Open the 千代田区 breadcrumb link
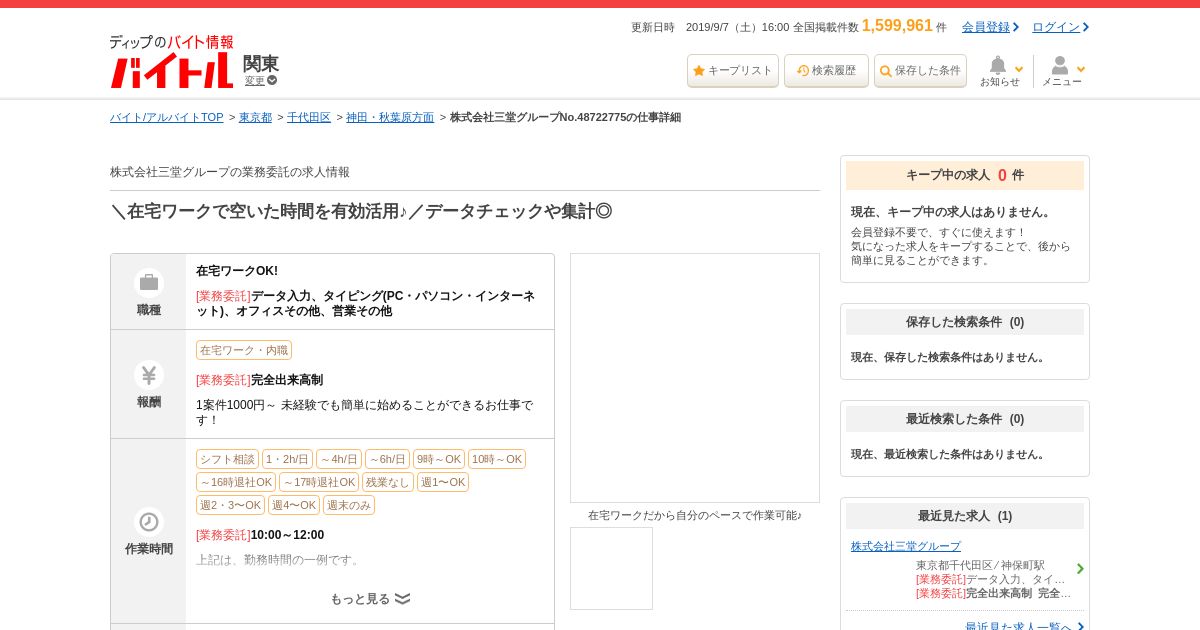Image resolution: width=1200 pixels, height=630 pixels. [x=309, y=117]
